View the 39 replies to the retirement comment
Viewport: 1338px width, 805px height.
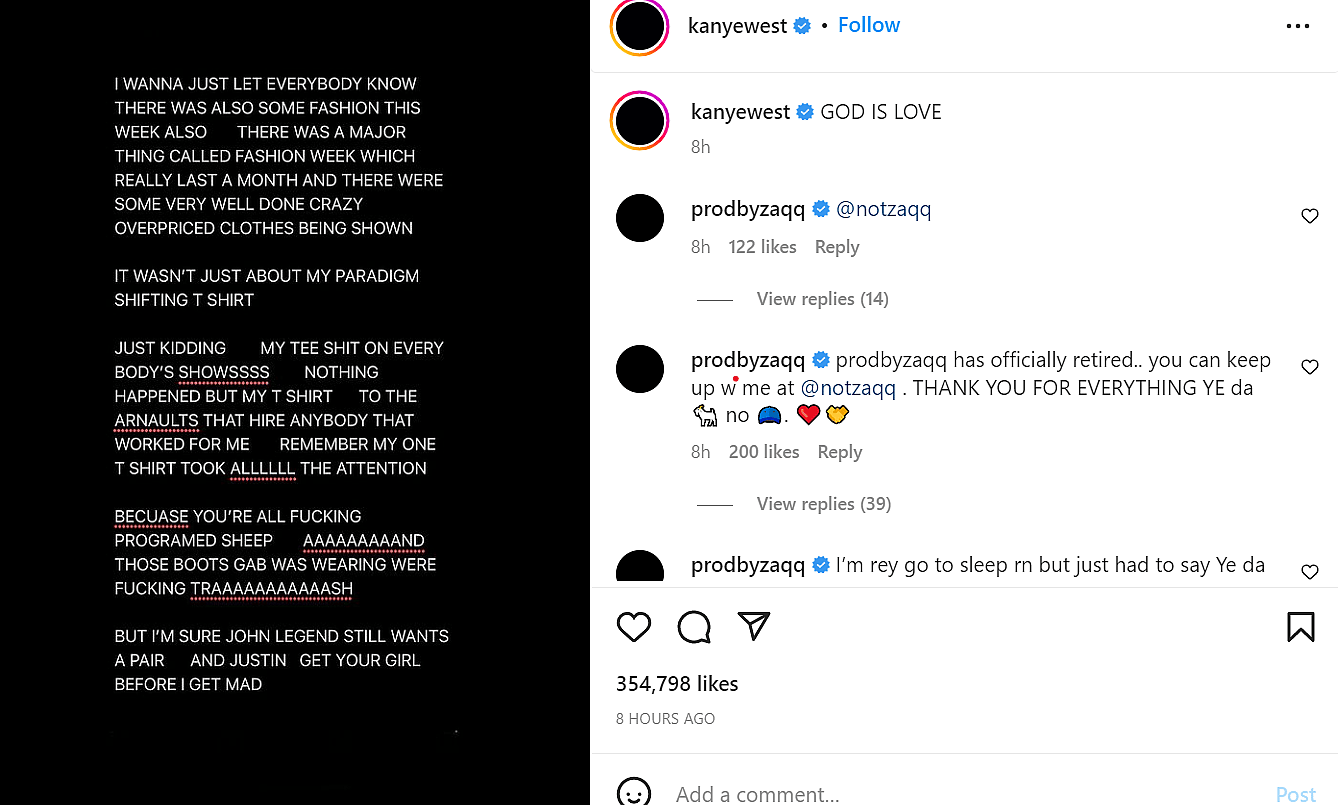click(x=823, y=503)
